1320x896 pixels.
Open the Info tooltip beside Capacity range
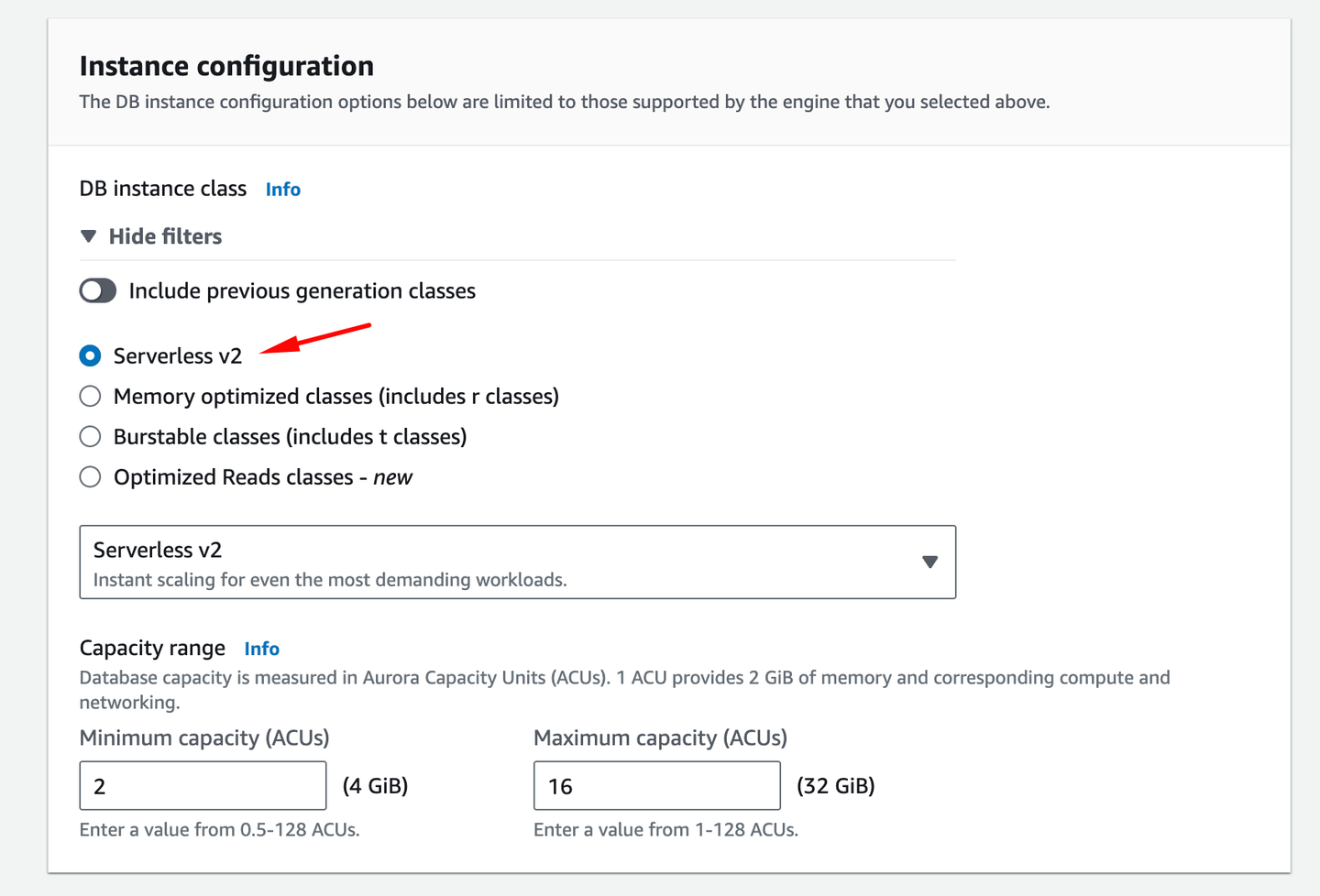[261, 649]
